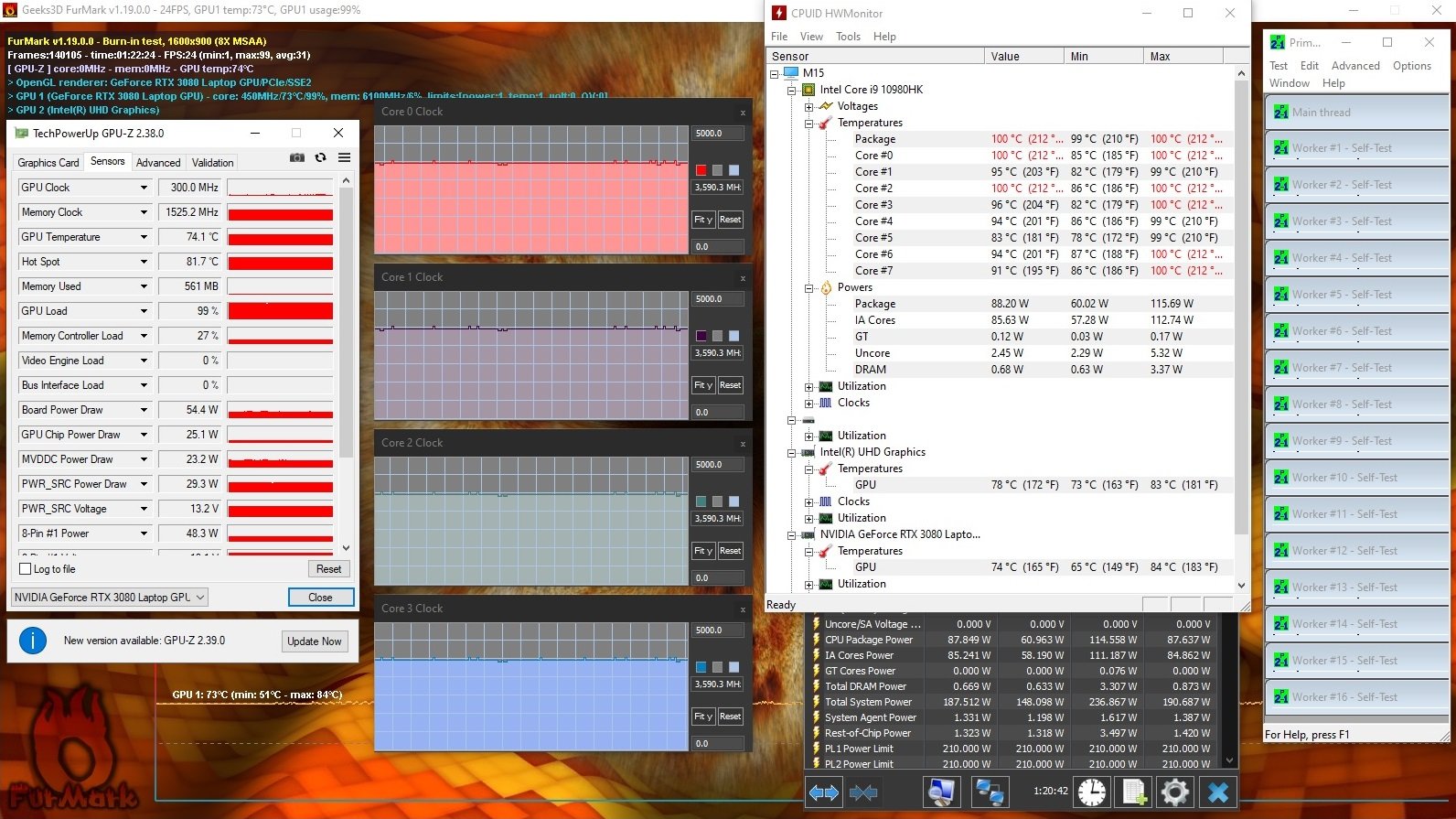Collapse the Powers node in HWMonitor
The height and width of the screenshot is (819, 1456).
tap(808, 287)
